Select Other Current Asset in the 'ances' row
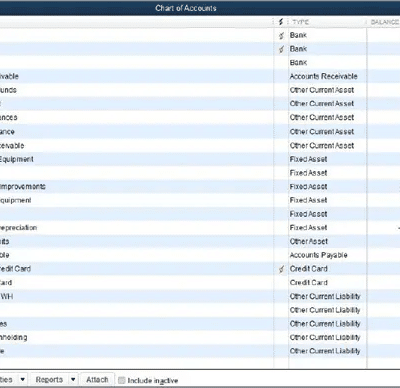Screen dimensions: 400x388 tap(322, 118)
